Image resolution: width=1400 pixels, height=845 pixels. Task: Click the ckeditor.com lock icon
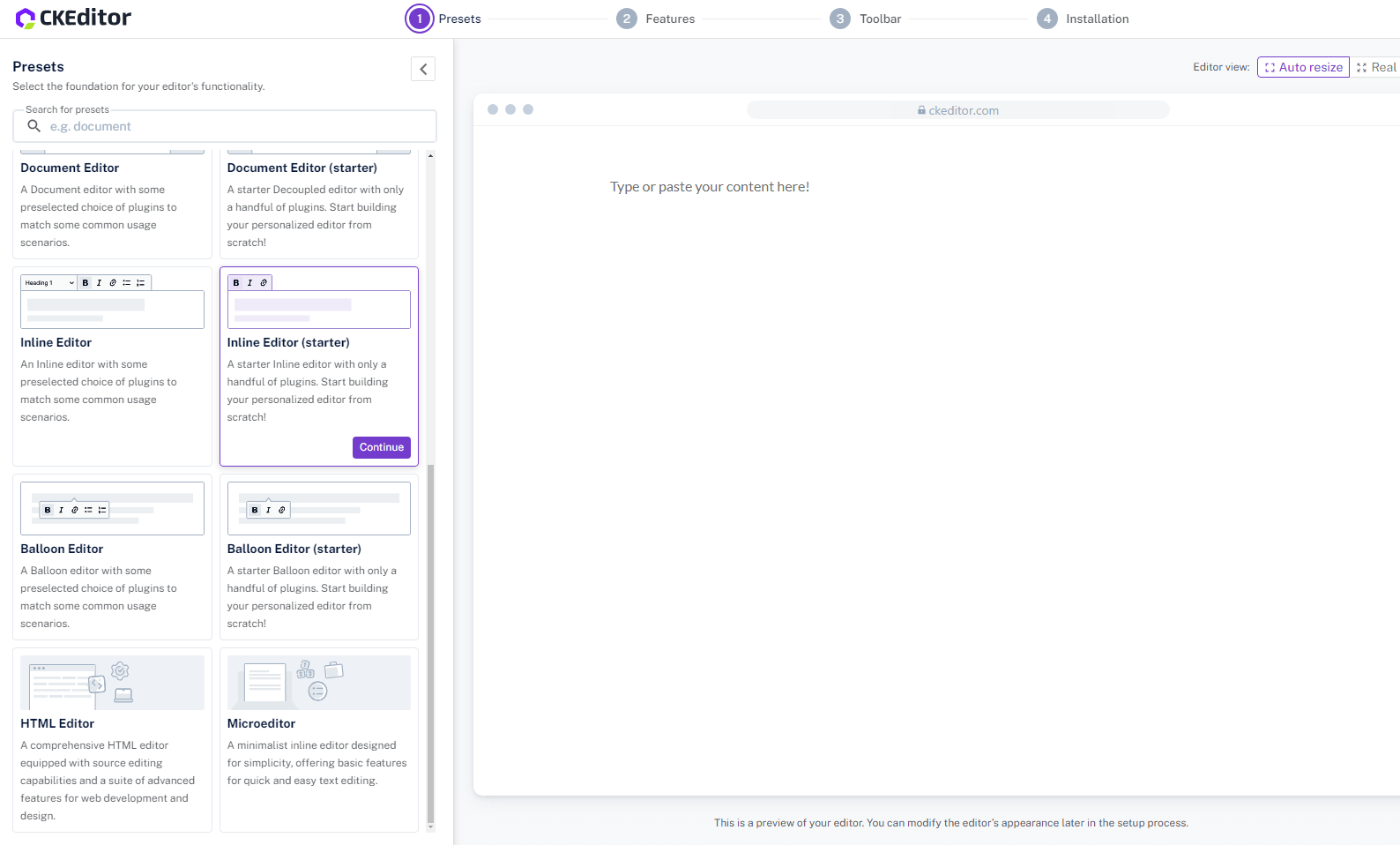[921, 110]
